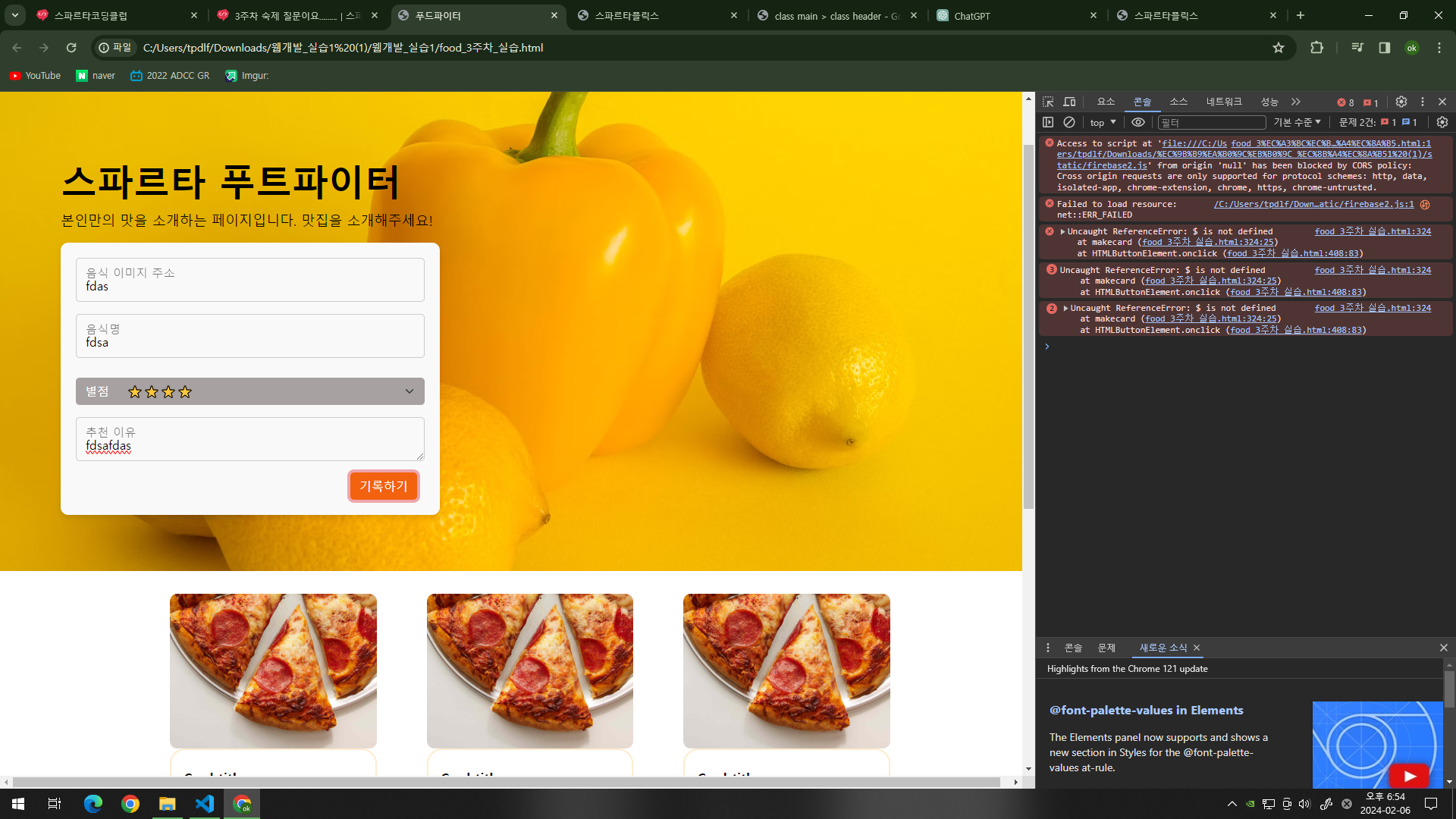The image size is (1456, 819).
Task: Open Microsoft Edge from taskbar
Action: [93, 804]
